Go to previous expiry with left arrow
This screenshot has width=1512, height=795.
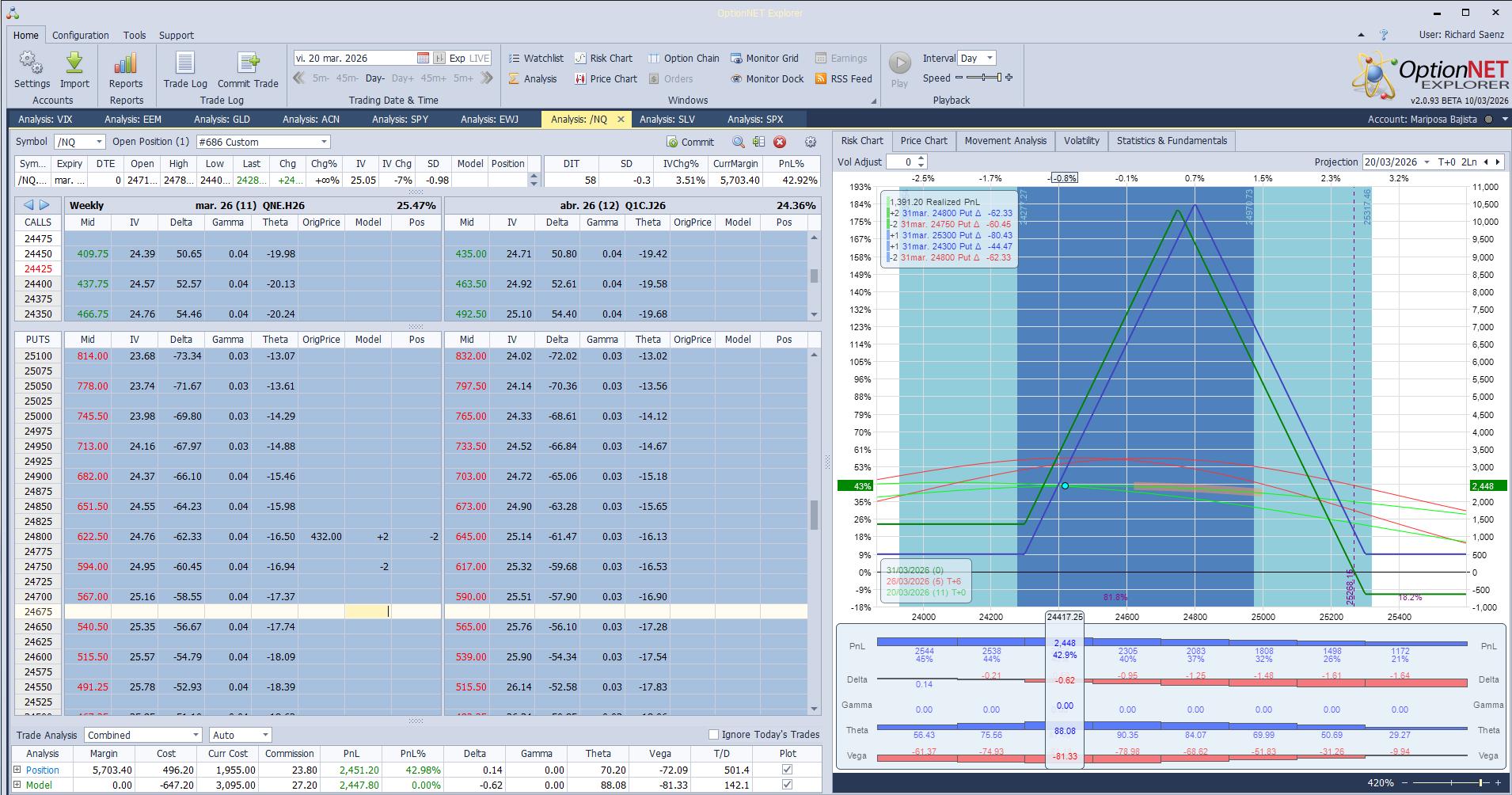point(28,204)
